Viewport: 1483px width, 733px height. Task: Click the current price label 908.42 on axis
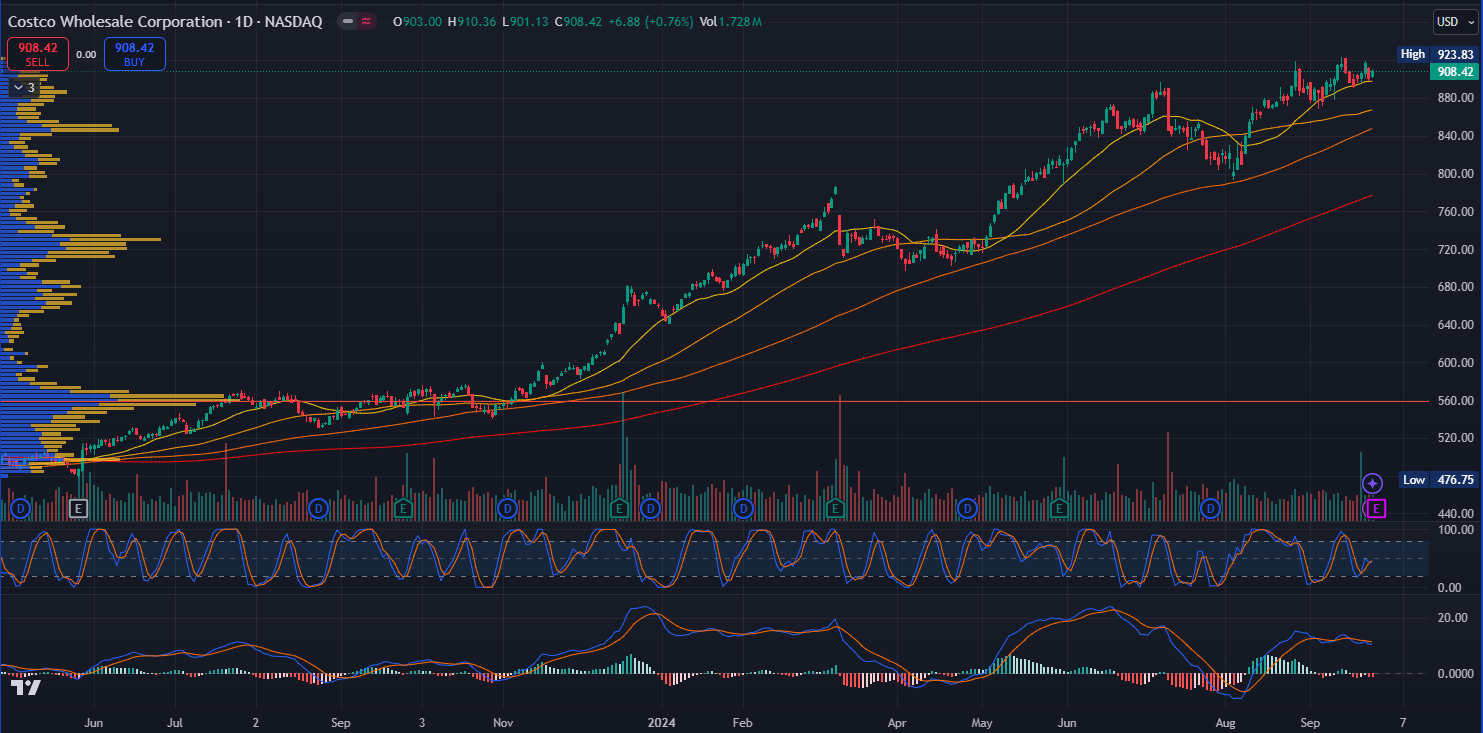[x=1454, y=71]
